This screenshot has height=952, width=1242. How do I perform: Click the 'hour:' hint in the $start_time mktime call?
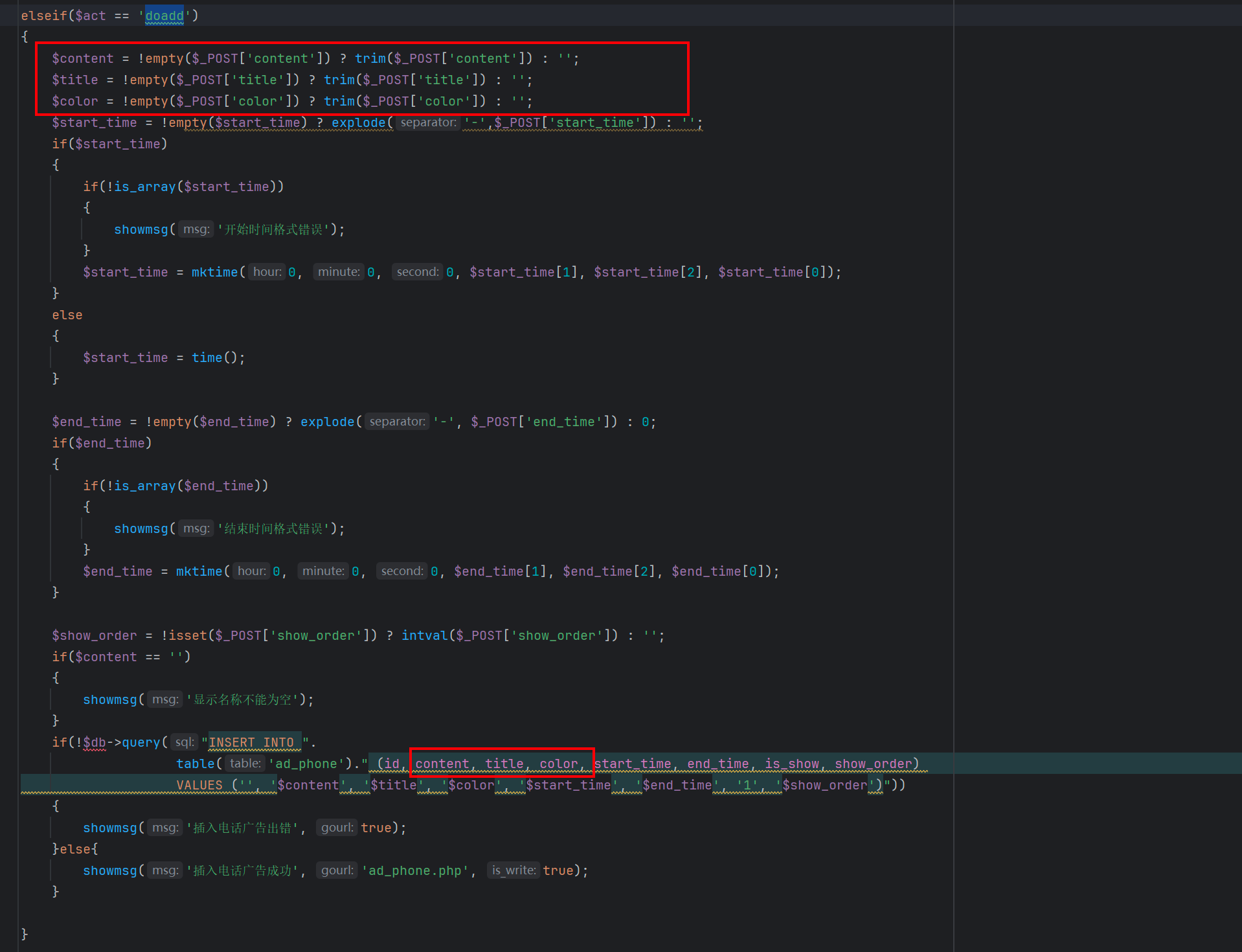pos(267,272)
